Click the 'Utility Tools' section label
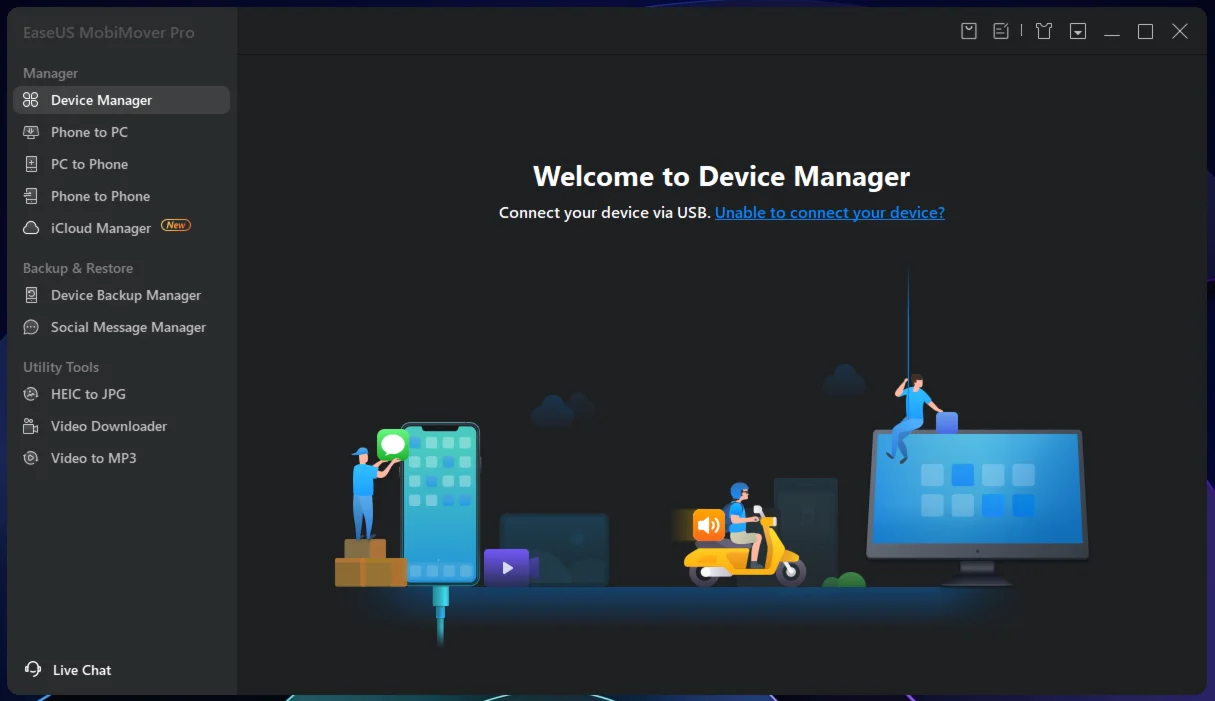Viewport: 1215px width, 701px height. click(x=61, y=367)
